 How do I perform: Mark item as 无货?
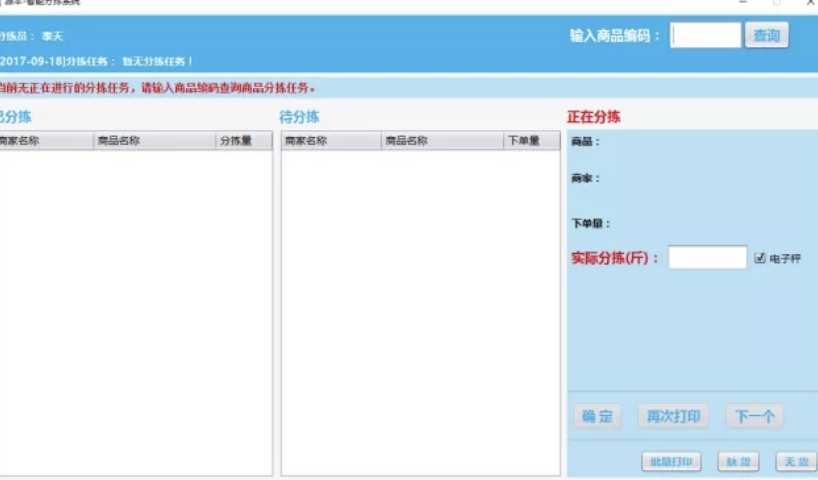coord(796,461)
